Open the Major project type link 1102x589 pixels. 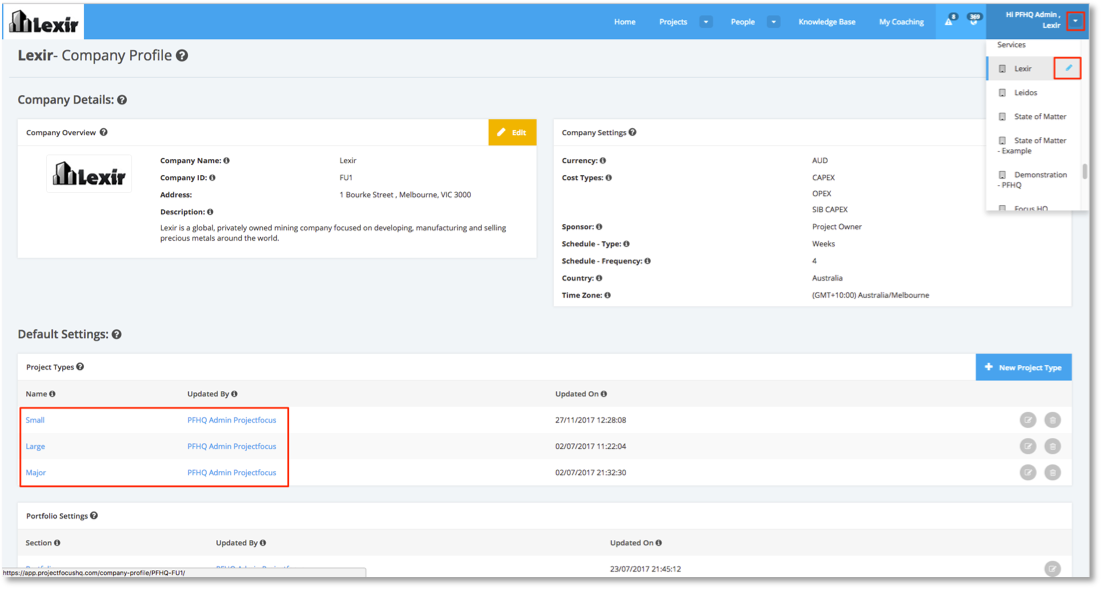(x=36, y=472)
